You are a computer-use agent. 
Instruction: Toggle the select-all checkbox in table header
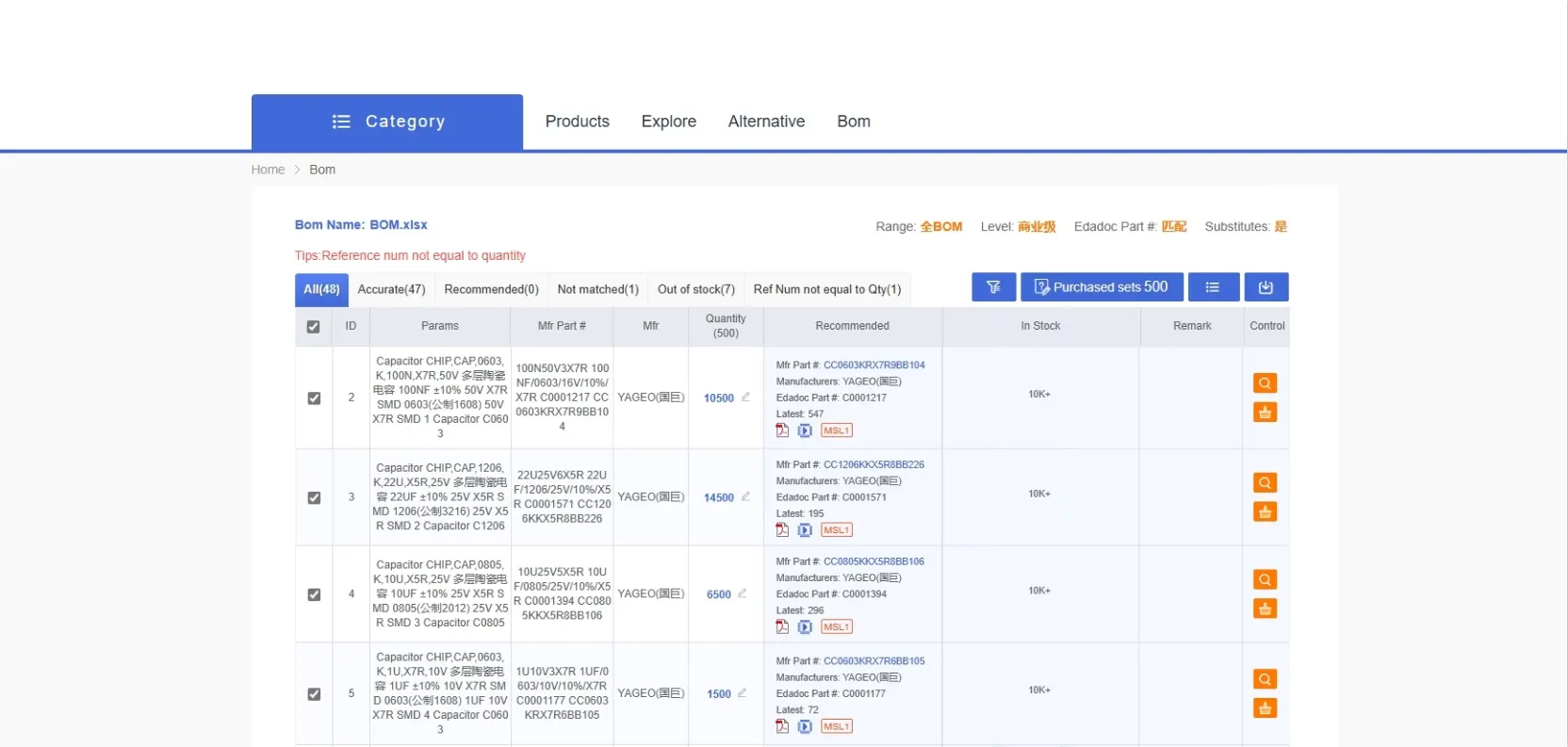[314, 327]
